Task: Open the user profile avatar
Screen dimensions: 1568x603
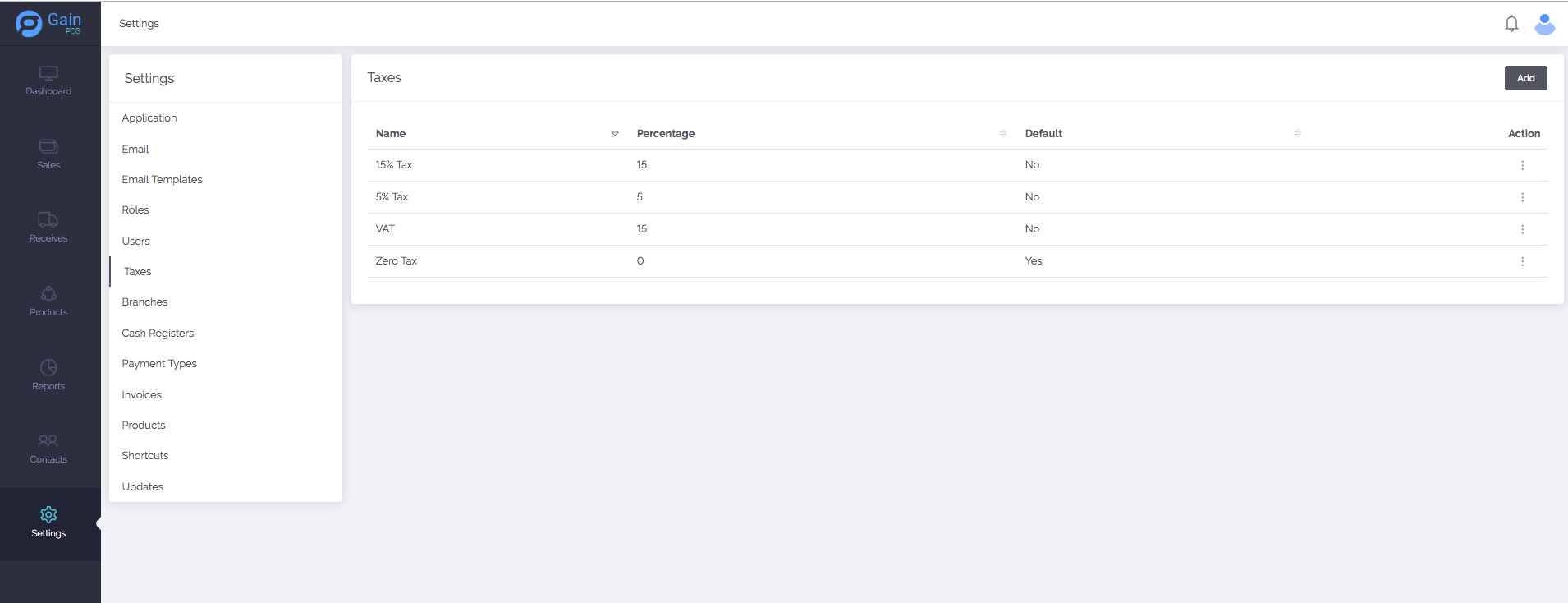Action: [1544, 24]
